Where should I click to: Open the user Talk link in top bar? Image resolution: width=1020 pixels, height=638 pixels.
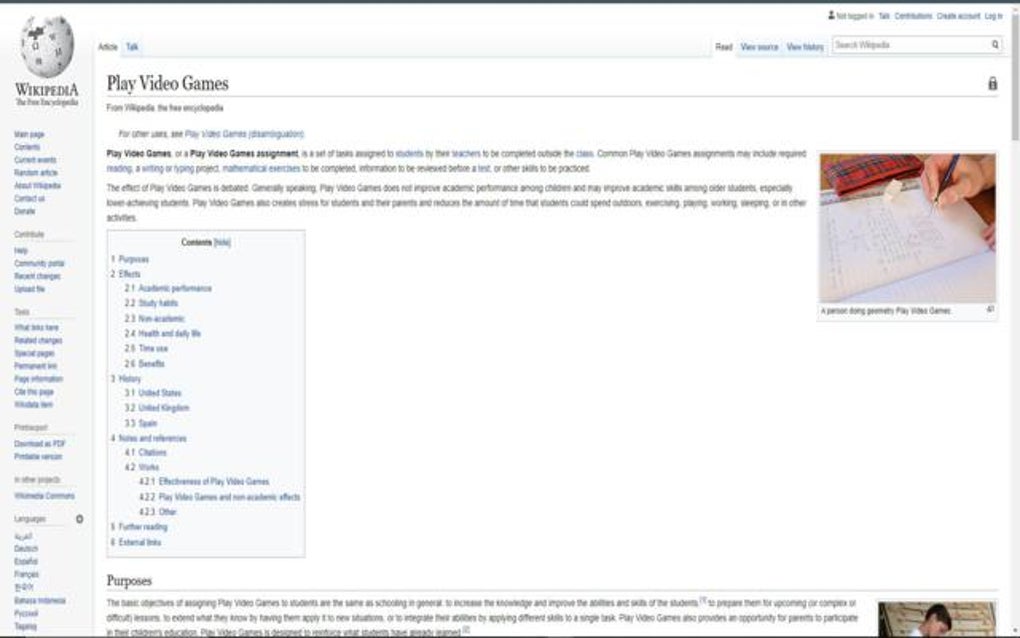tap(884, 16)
